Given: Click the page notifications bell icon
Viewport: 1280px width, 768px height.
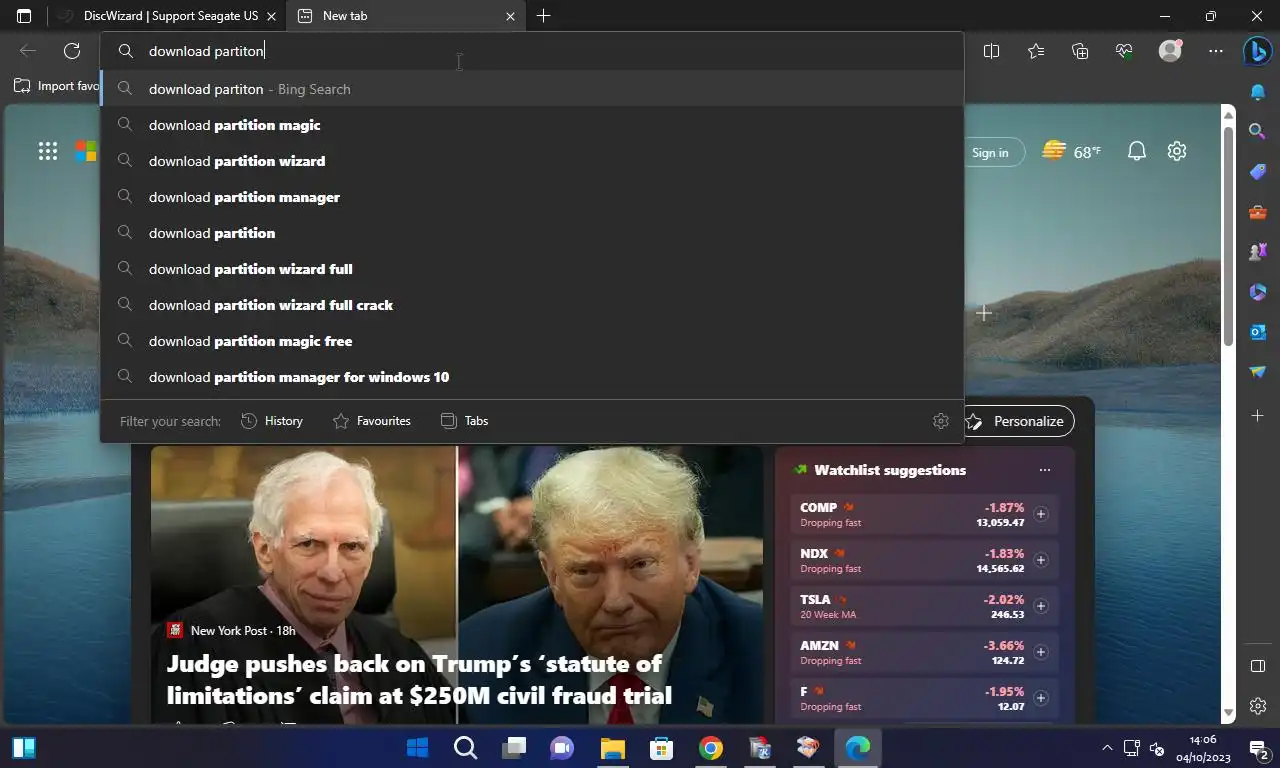Looking at the screenshot, I should tap(1137, 152).
